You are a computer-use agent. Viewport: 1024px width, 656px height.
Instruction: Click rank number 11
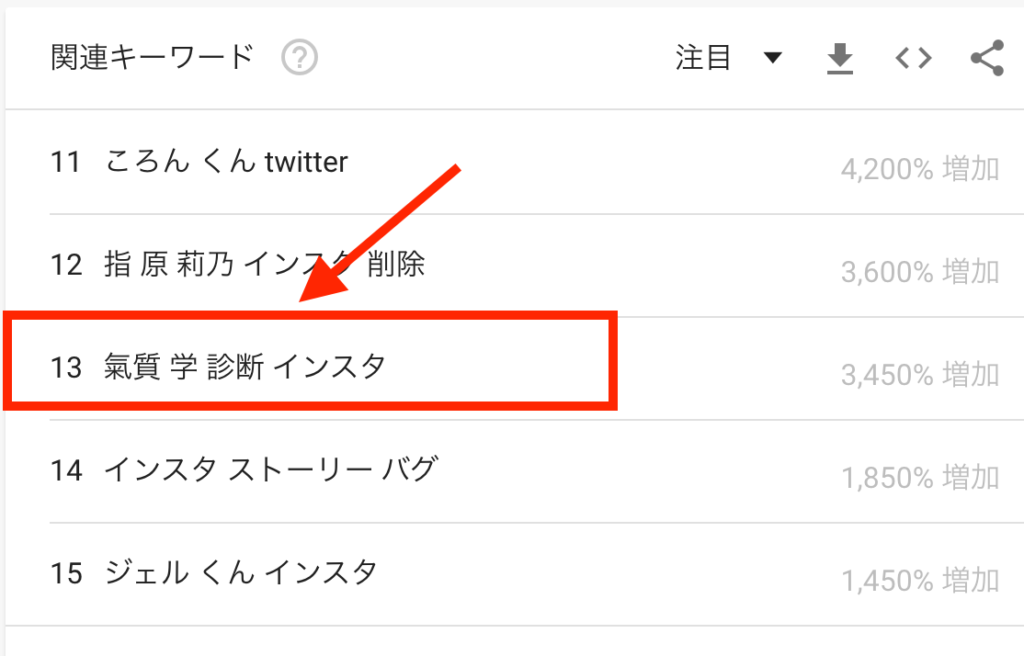point(65,162)
